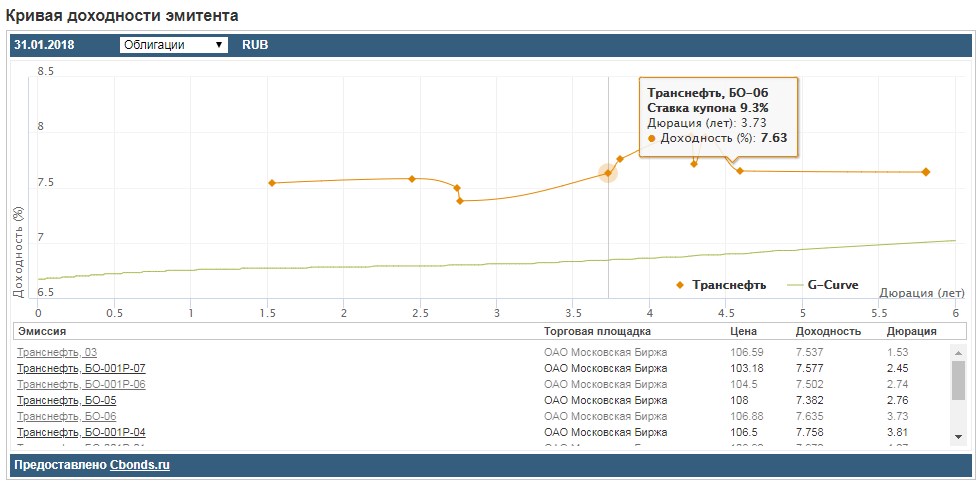Open the Транснефть, БО-001Р-07 link
The height and width of the screenshot is (484, 978).
click(x=81, y=368)
